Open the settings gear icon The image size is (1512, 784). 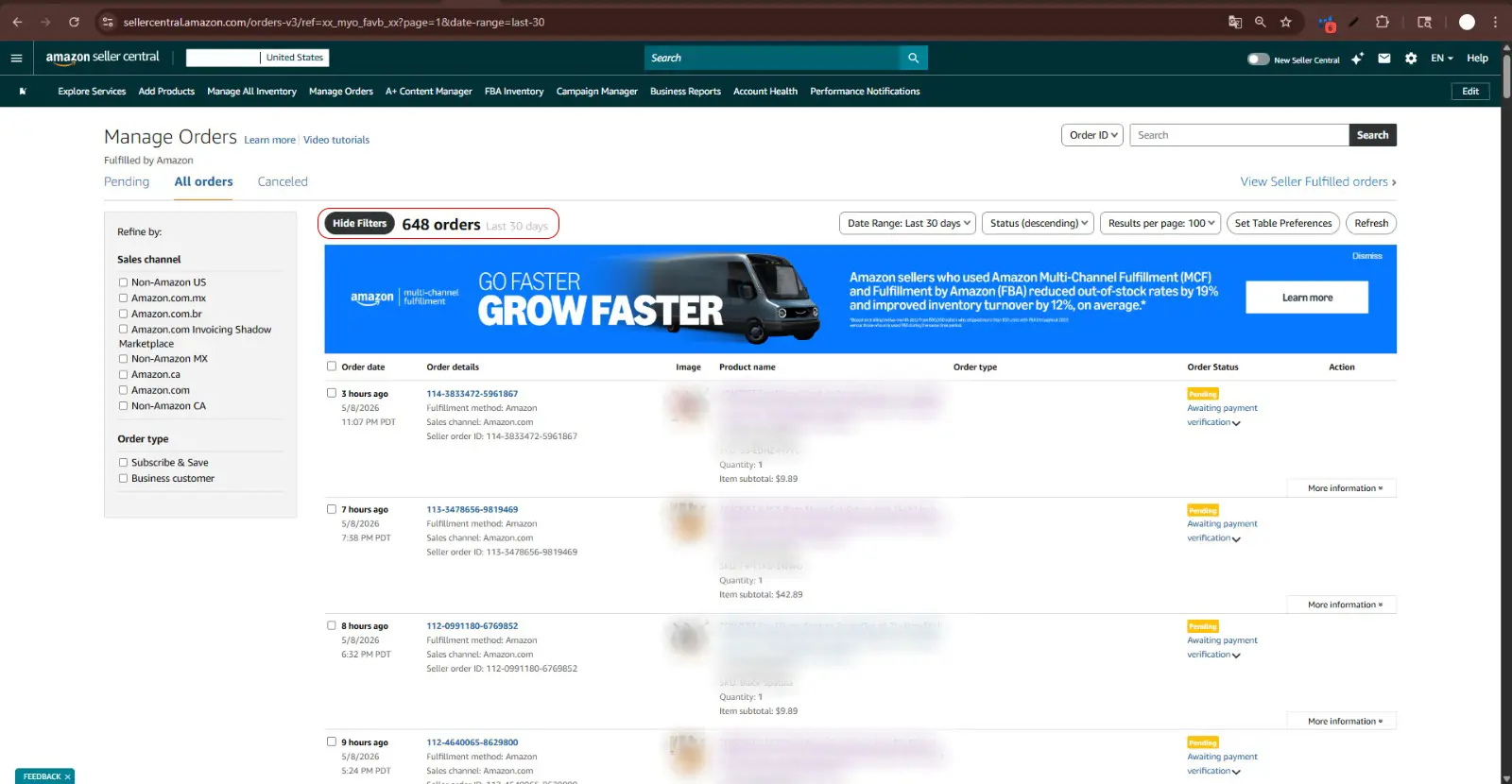click(x=1411, y=59)
